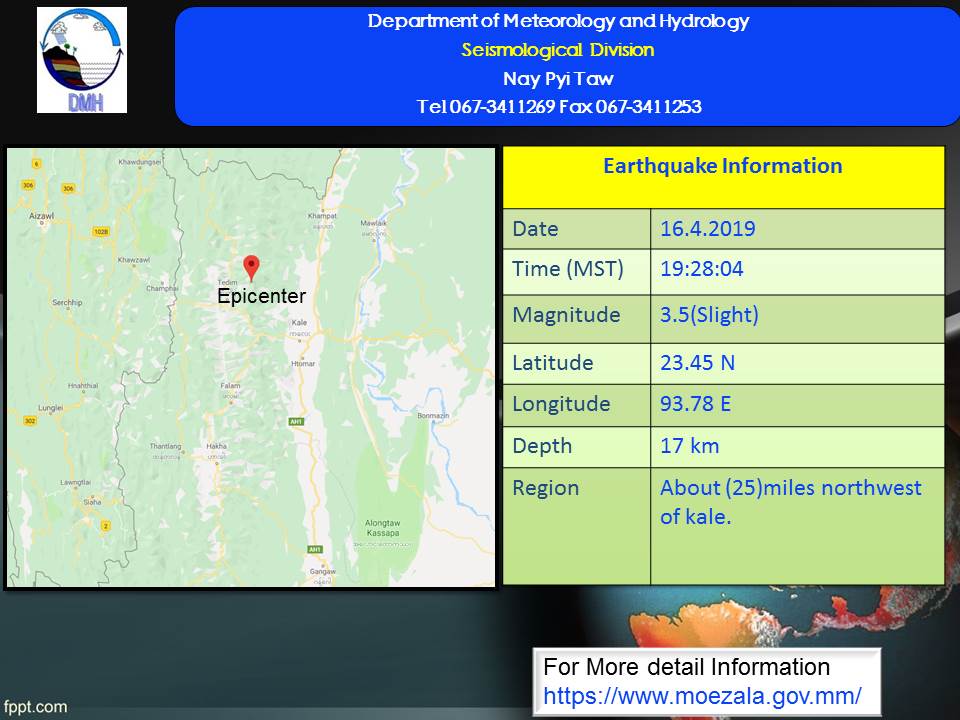Click the Tel and Fax number line
The height and width of the screenshot is (720, 960).
click(559, 107)
